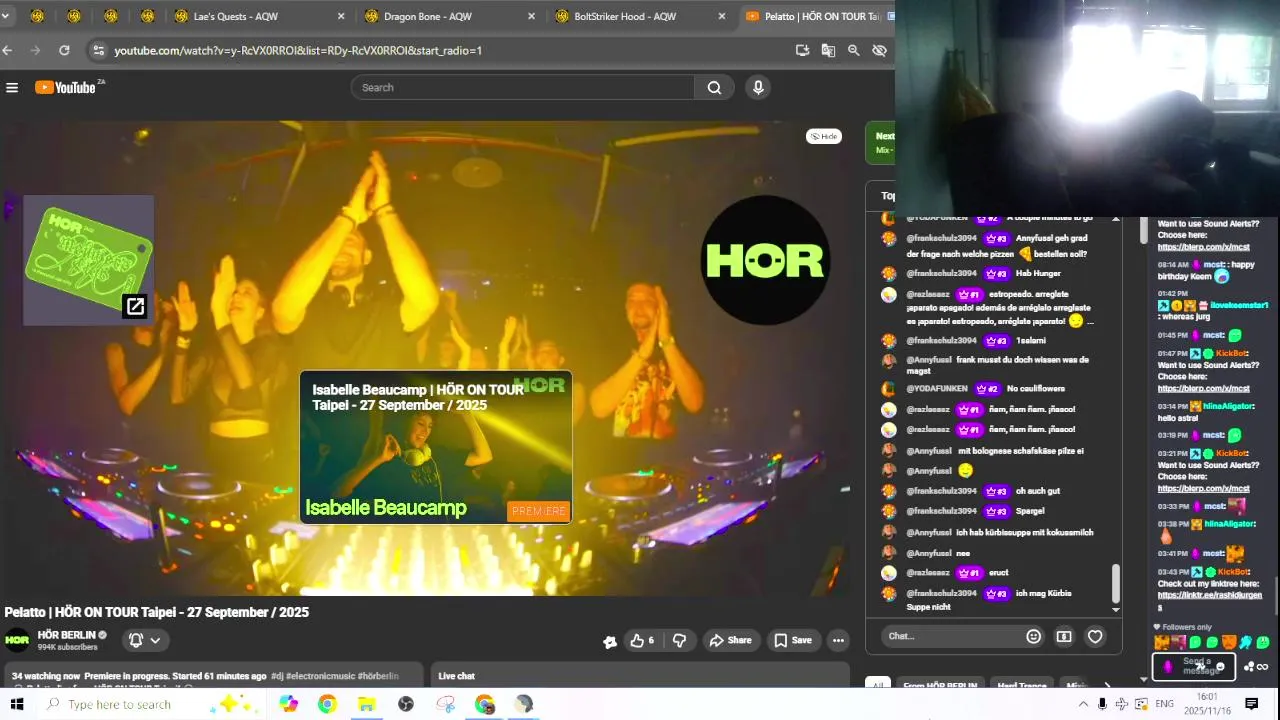
Task: Open the Windows notification center
Action: click(x=1251, y=704)
